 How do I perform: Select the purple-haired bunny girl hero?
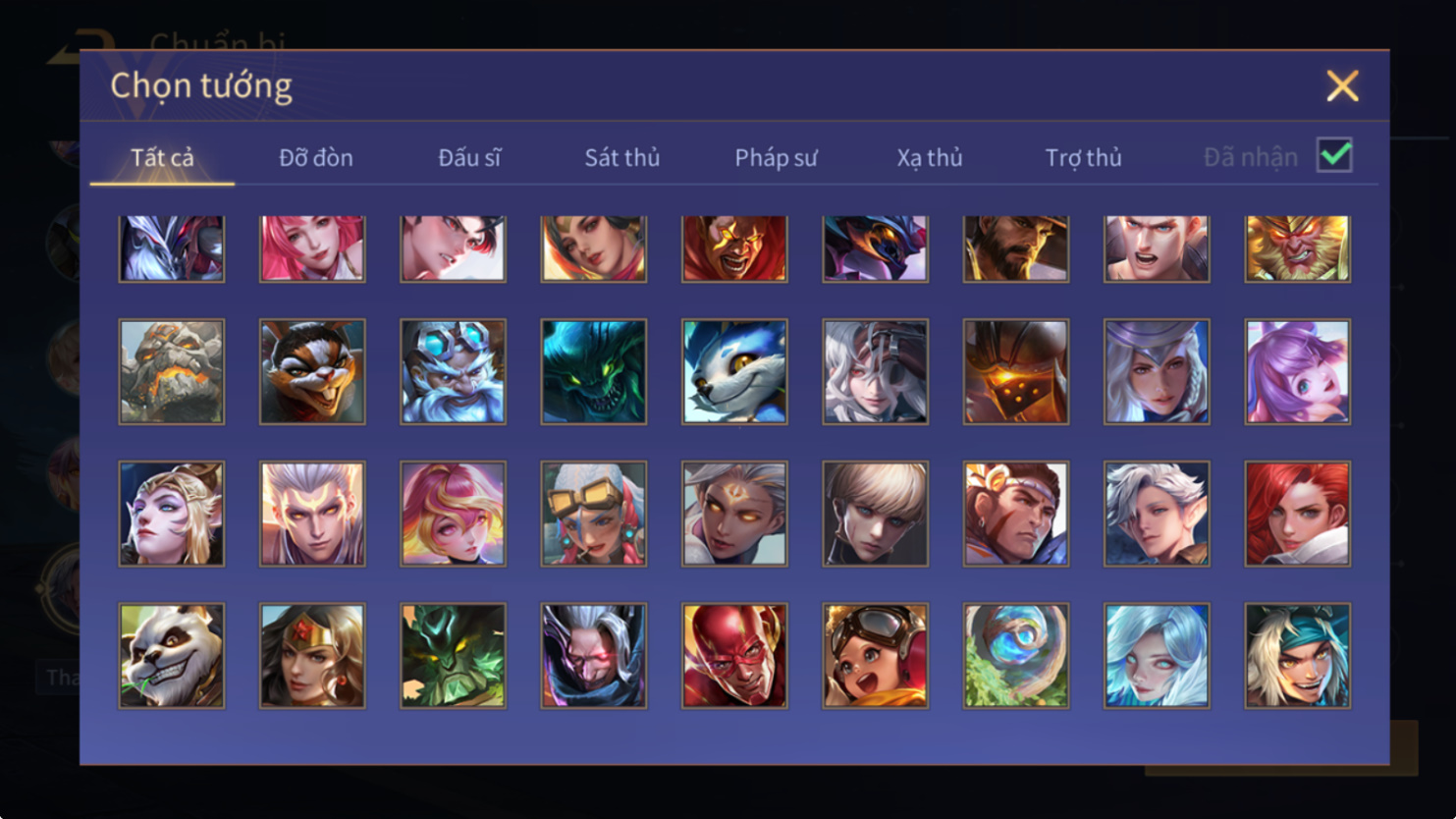(1297, 372)
